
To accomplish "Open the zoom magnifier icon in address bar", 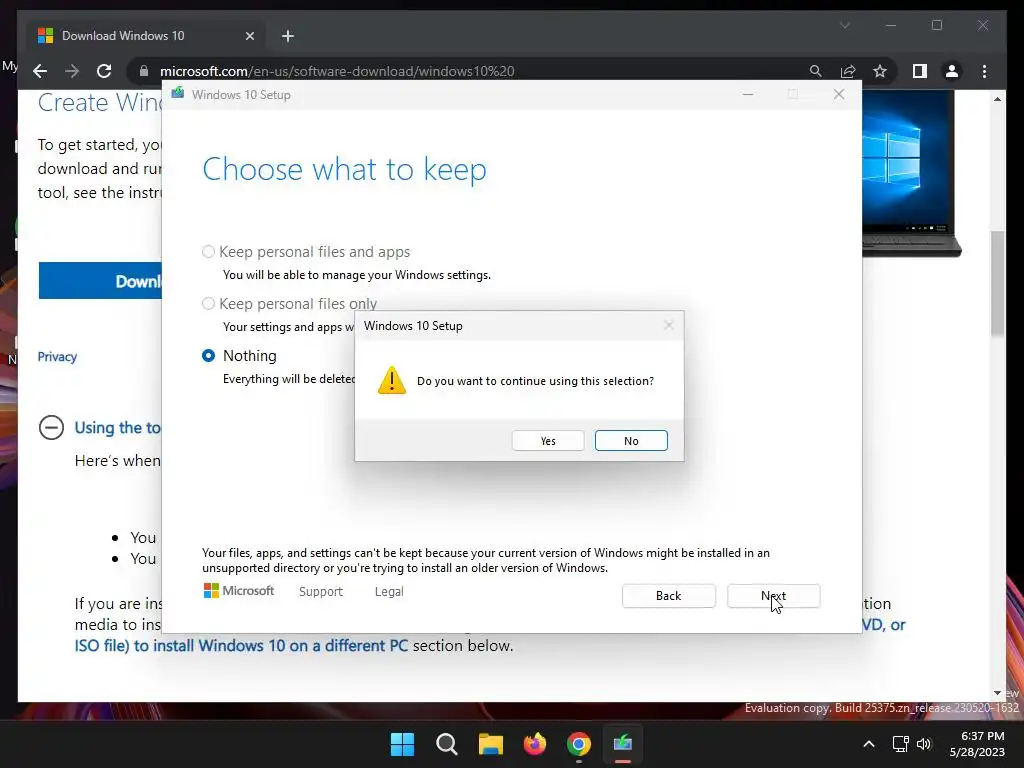I will pos(816,71).
